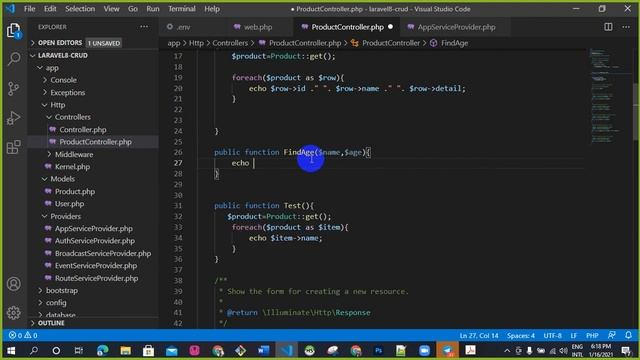Viewport: 640px width, 360px height.
Task: Expand the Console folder
Action: (x=93, y=80)
